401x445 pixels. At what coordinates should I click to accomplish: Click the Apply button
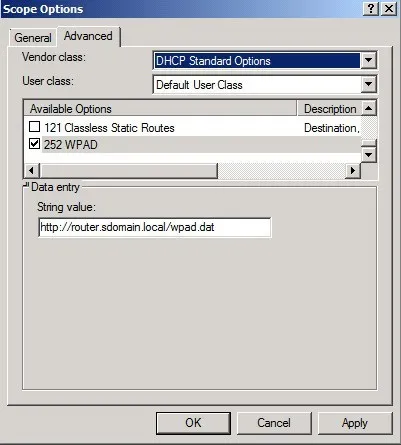point(355,423)
